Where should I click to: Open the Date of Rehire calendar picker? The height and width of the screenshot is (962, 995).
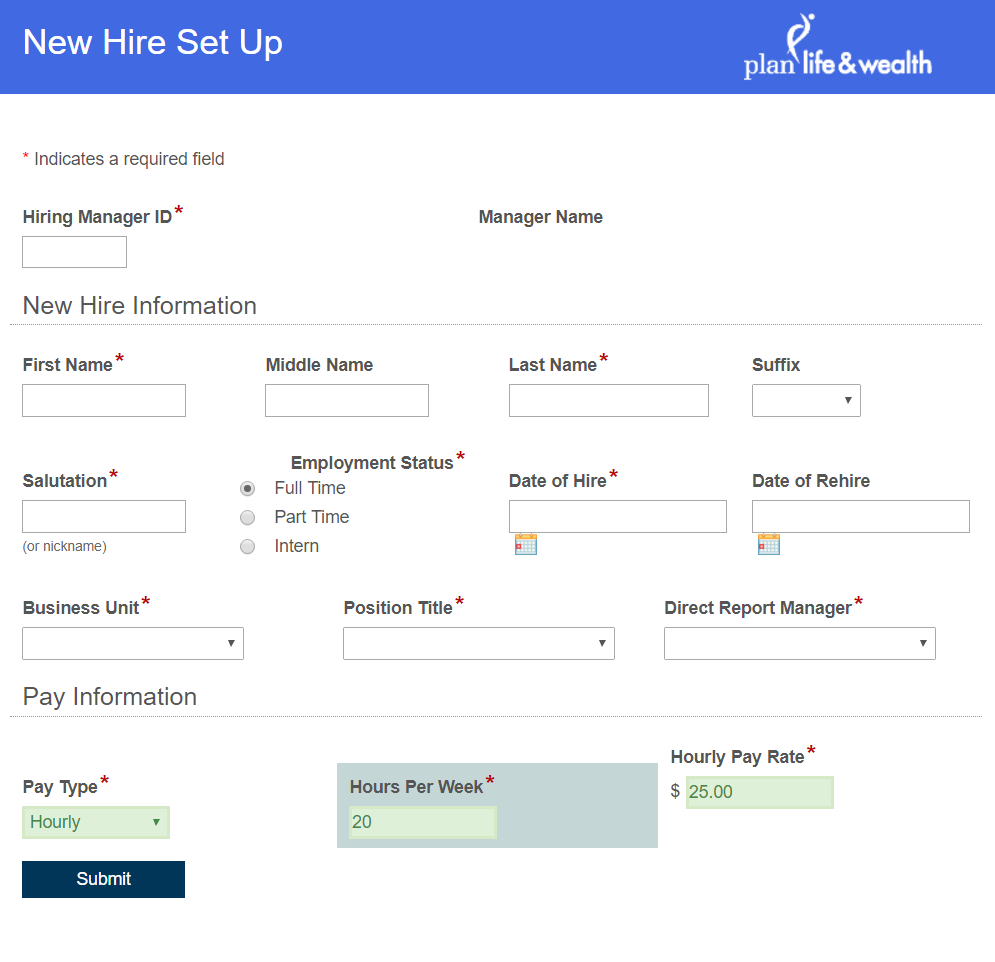click(x=768, y=544)
